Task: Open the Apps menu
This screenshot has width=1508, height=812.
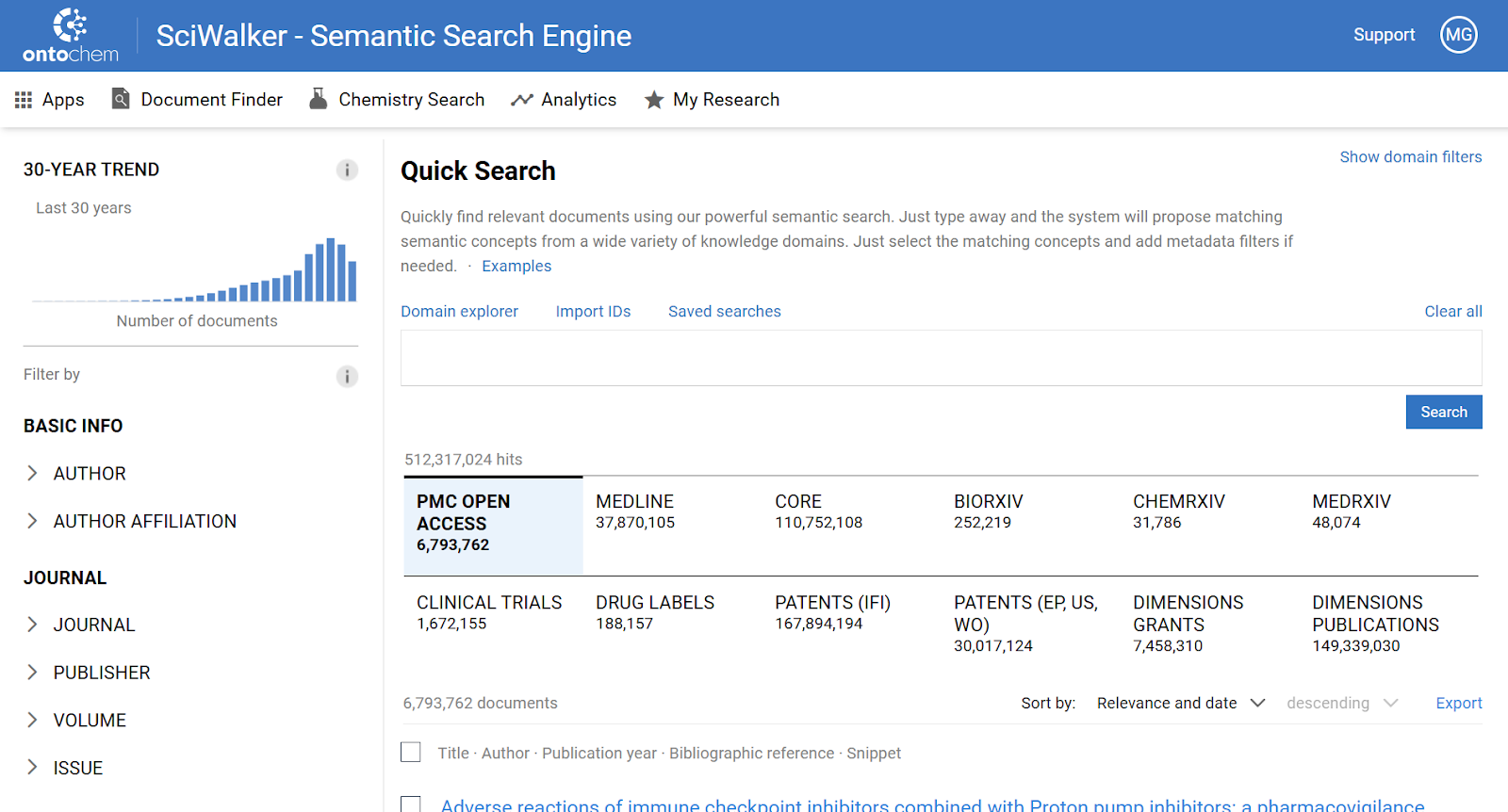Action: pyautogui.click(x=50, y=100)
